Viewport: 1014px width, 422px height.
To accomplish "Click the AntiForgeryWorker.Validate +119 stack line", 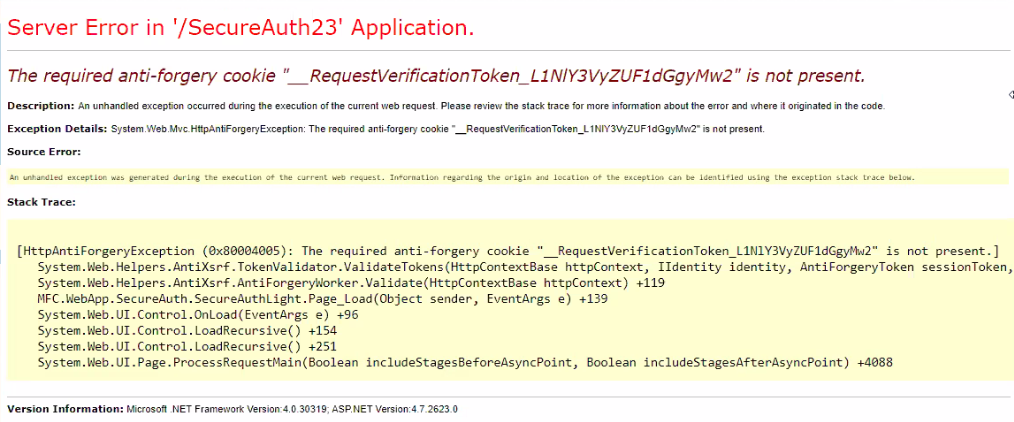I will pos(351,282).
